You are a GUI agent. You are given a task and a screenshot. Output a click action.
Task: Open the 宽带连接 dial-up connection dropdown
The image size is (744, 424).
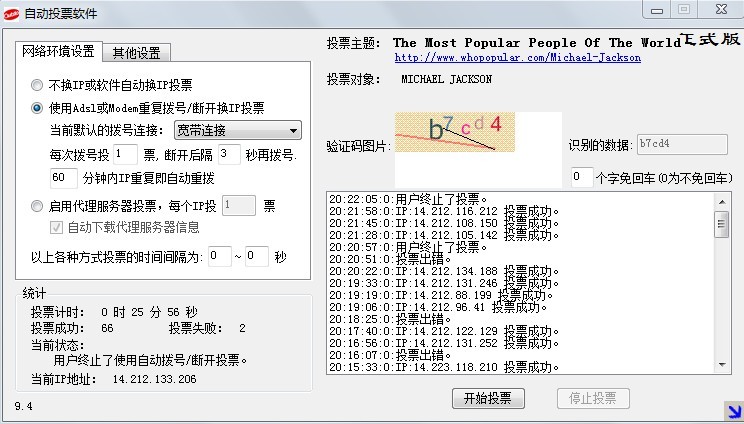point(237,130)
